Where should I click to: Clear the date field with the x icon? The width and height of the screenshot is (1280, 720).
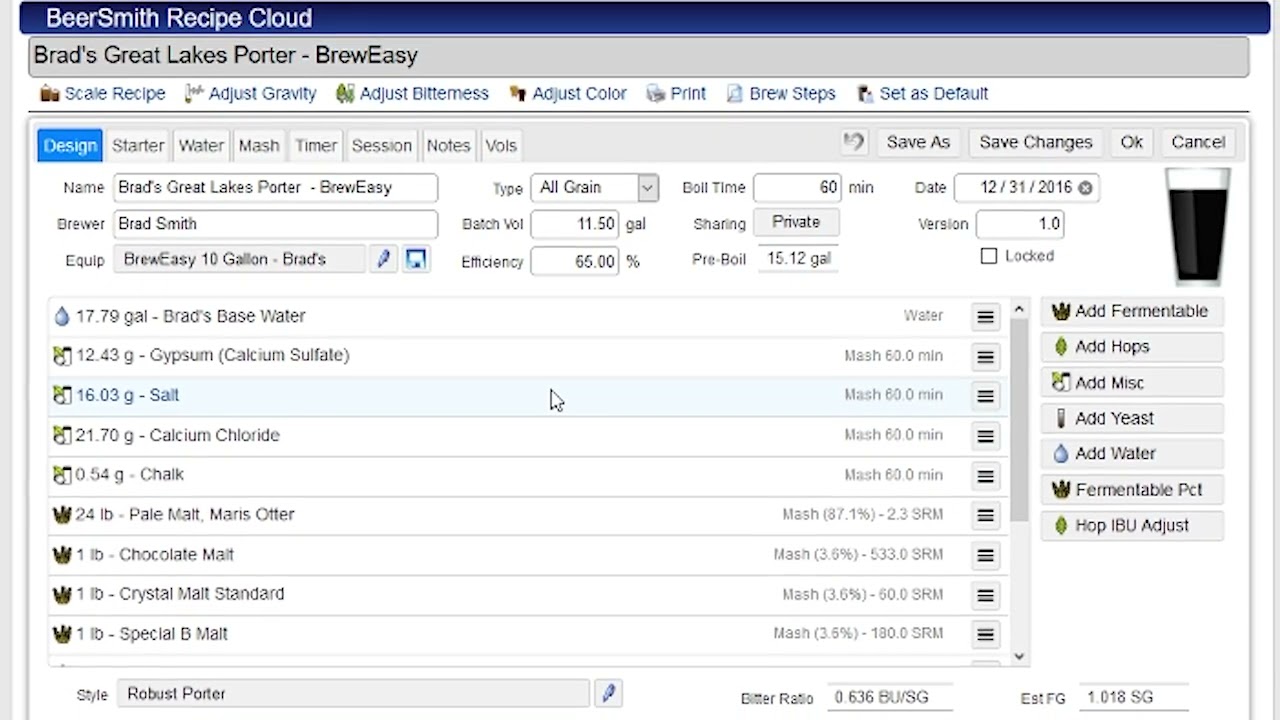click(1085, 187)
